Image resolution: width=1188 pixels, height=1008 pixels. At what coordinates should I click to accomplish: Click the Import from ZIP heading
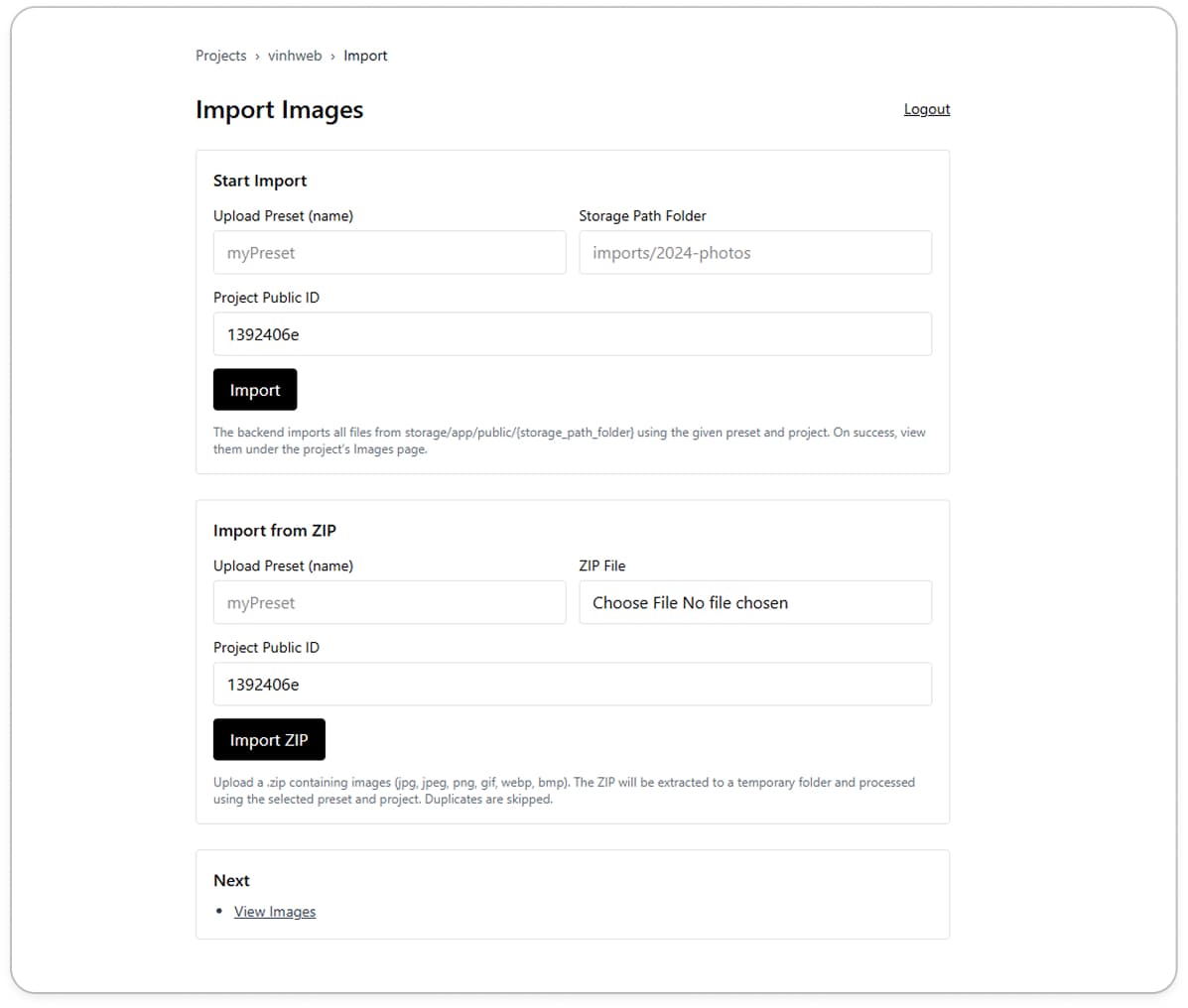click(x=275, y=530)
